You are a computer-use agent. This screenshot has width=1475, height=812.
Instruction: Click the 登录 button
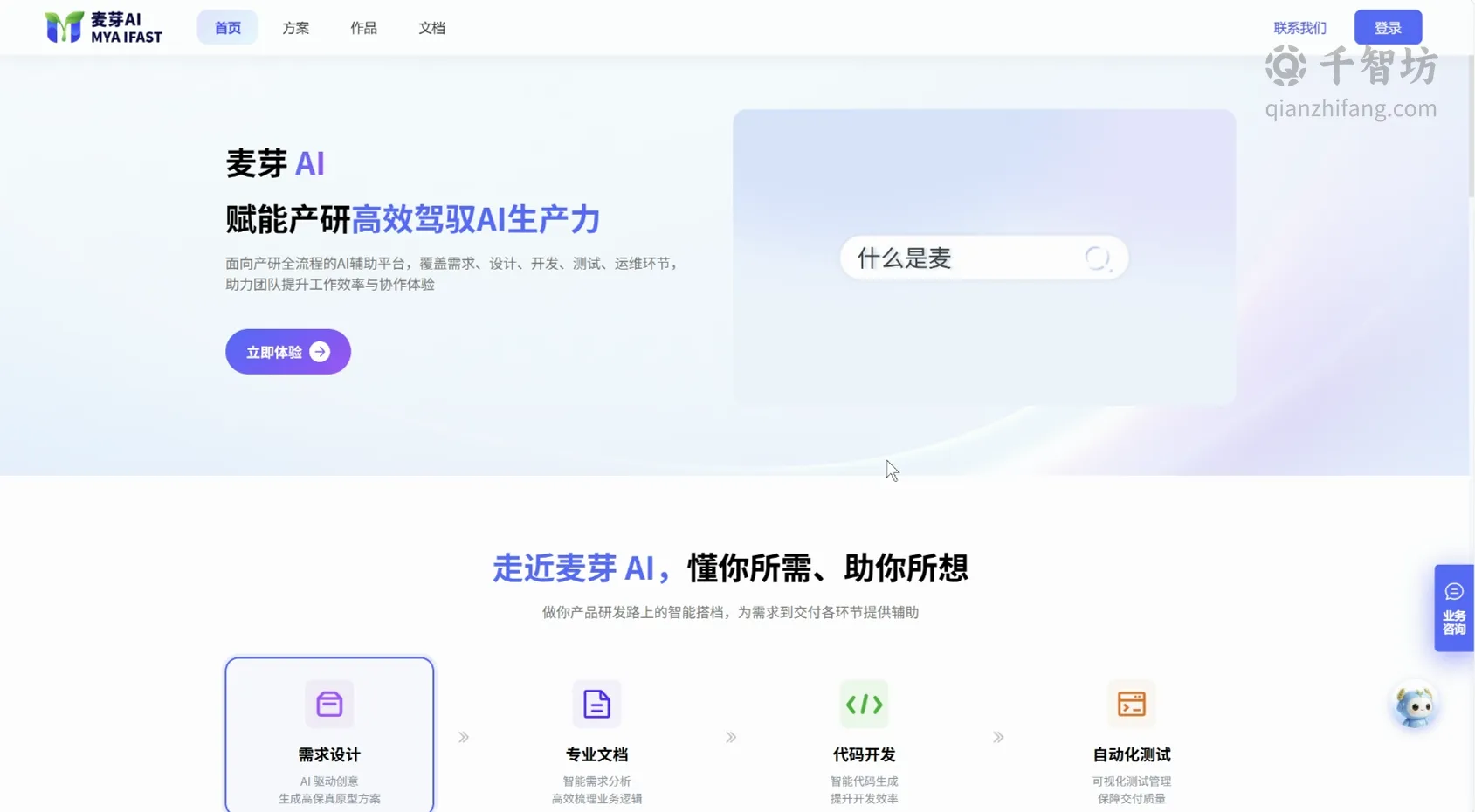(x=1388, y=28)
